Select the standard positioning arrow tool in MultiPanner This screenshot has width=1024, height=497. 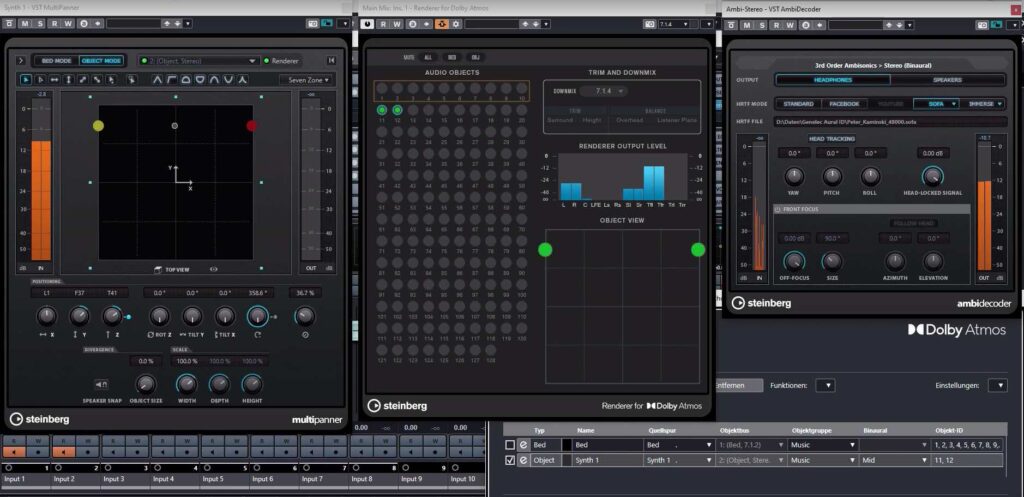25,80
